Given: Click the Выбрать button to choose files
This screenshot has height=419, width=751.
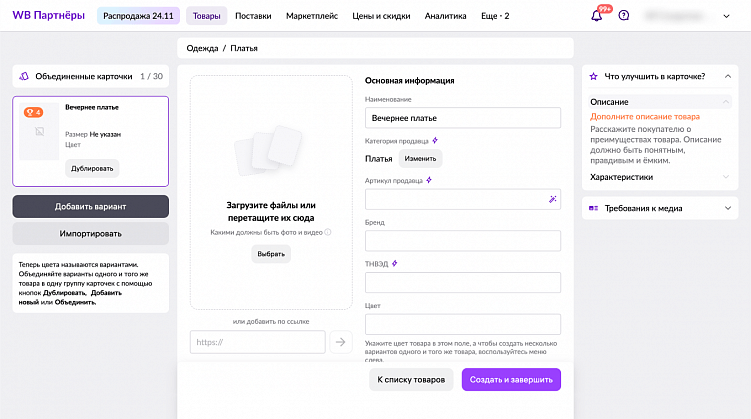Looking at the screenshot, I should coord(271,254).
